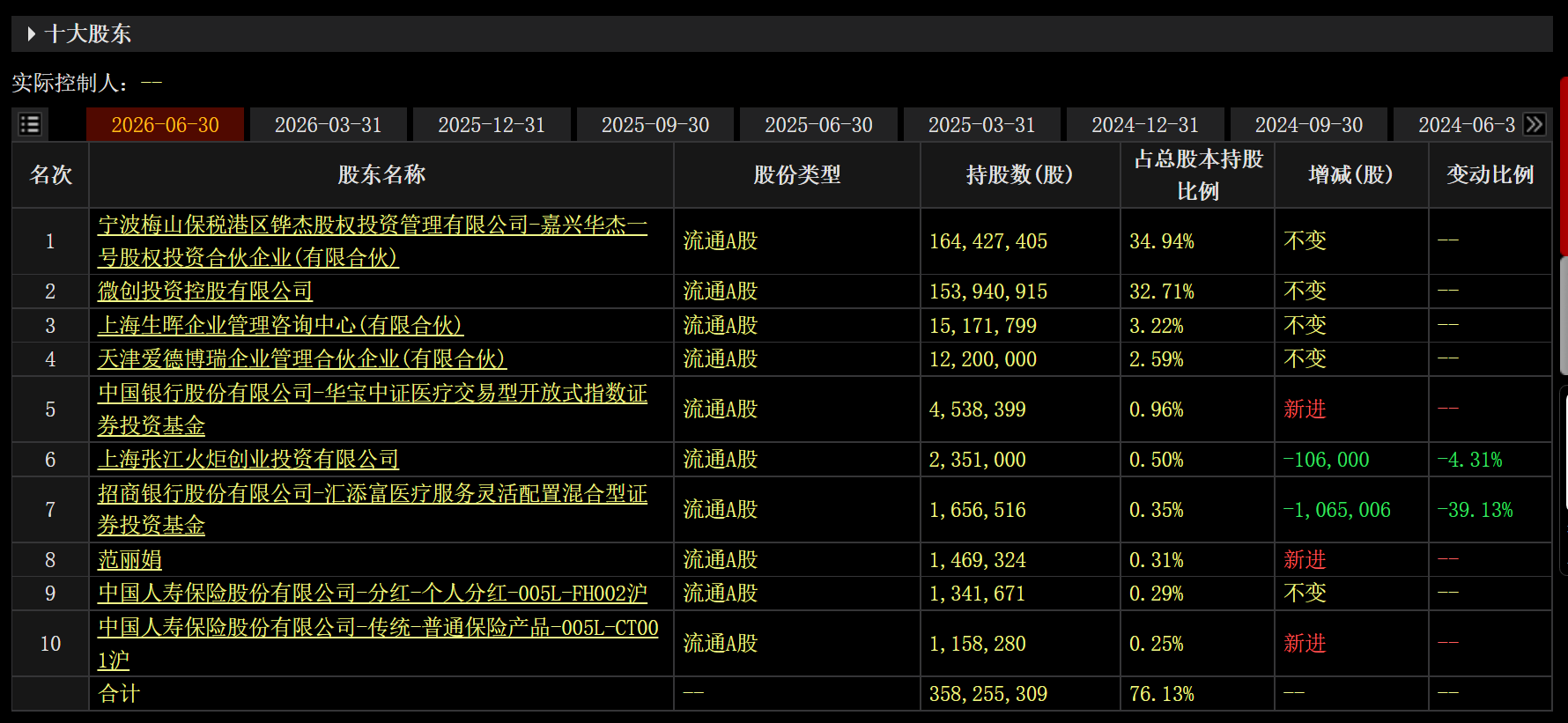Click 新进 in rank 5 row
The image size is (1568, 723).
click(1305, 409)
